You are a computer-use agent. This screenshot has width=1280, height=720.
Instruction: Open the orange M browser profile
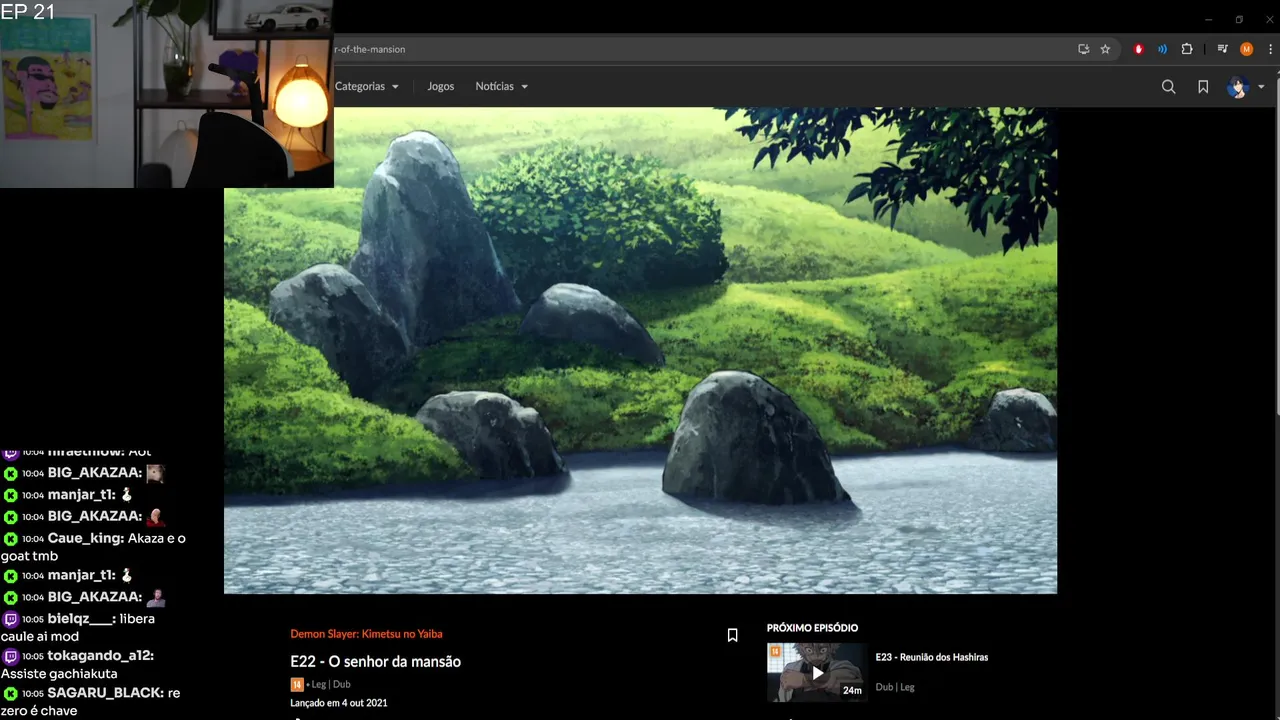[x=1246, y=49]
